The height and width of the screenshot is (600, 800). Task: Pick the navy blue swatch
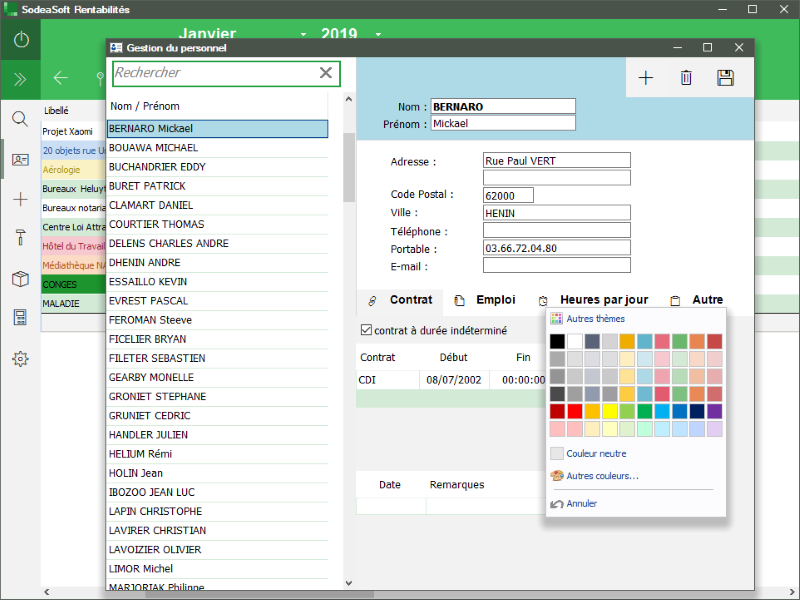pyautogui.click(x=697, y=411)
